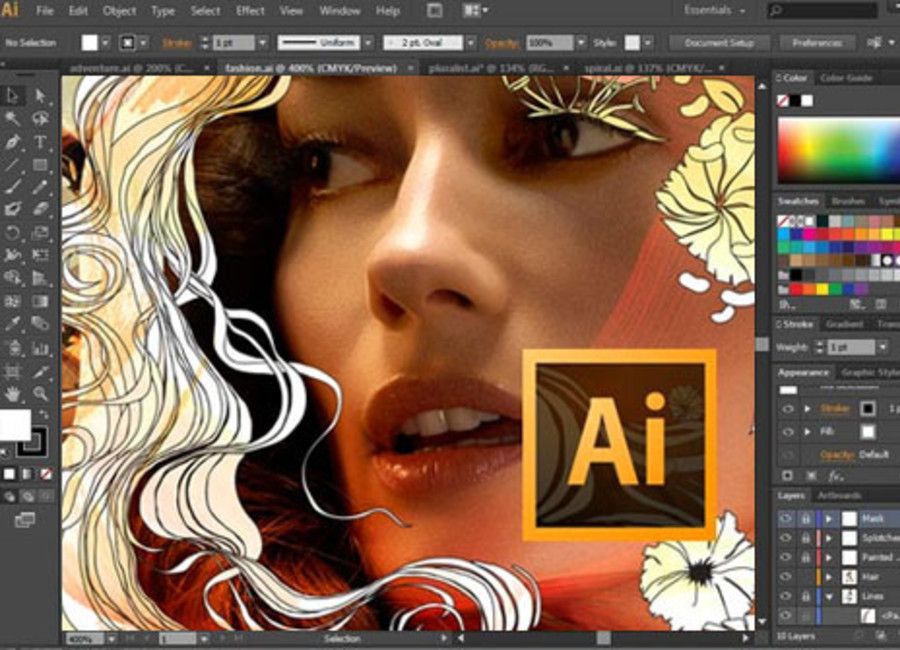Viewport: 900px width, 650px height.
Task: Select the Mesh tool
Action: click(13, 301)
